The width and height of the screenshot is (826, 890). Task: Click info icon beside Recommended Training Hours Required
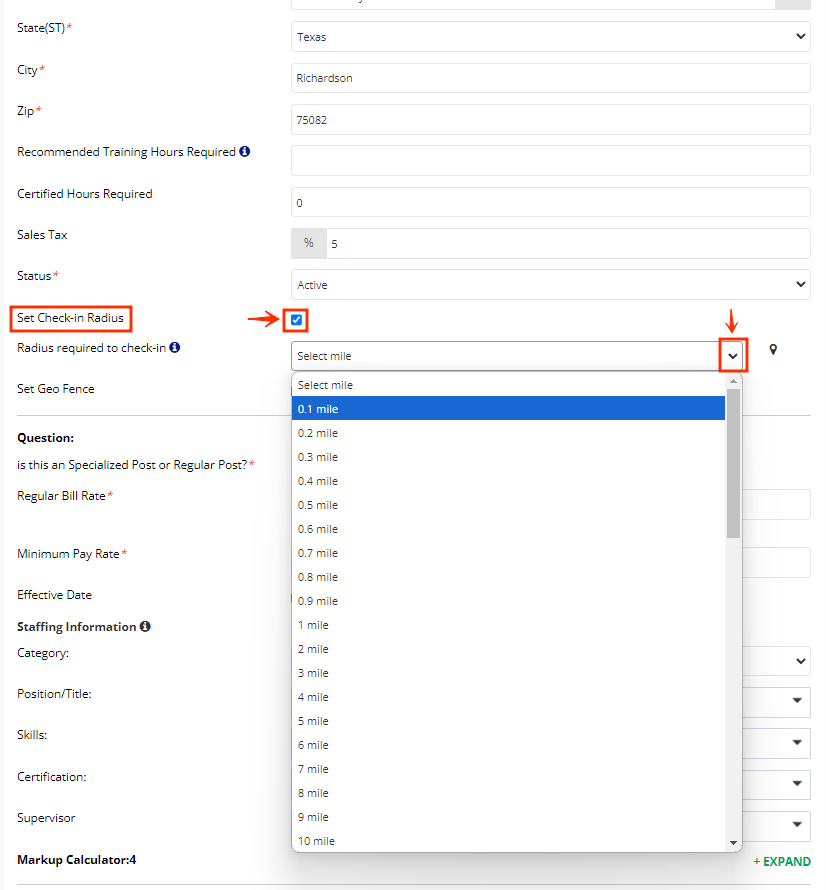[x=245, y=152]
